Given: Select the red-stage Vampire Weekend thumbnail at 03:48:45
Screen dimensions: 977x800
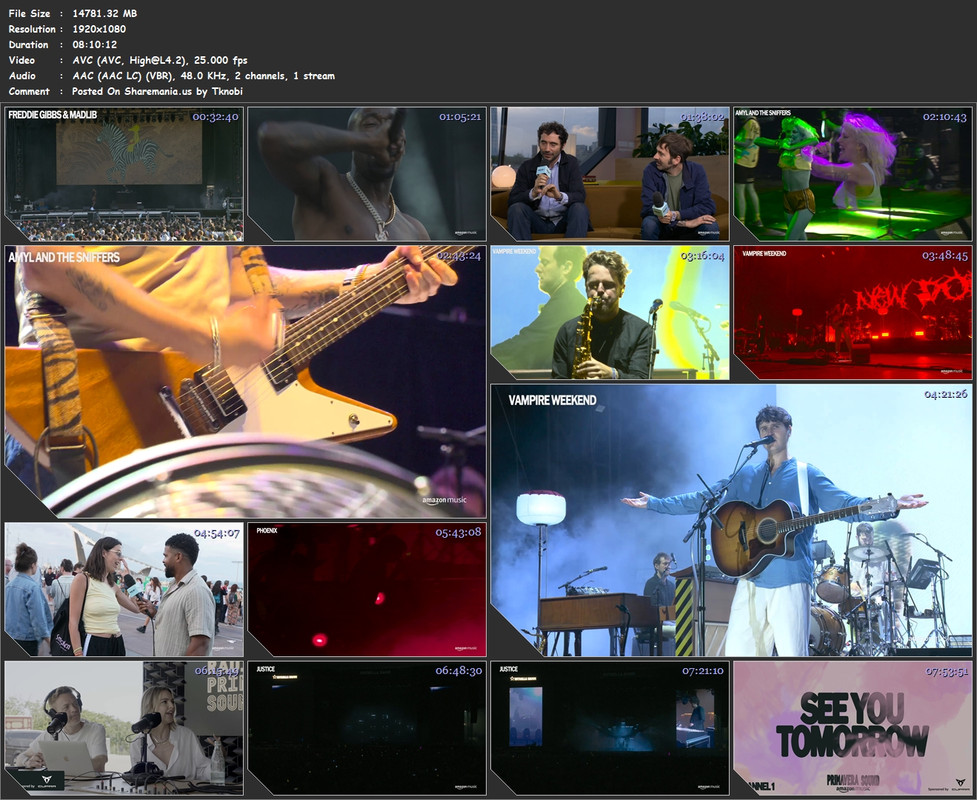Looking at the screenshot, I should tap(853, 313).
